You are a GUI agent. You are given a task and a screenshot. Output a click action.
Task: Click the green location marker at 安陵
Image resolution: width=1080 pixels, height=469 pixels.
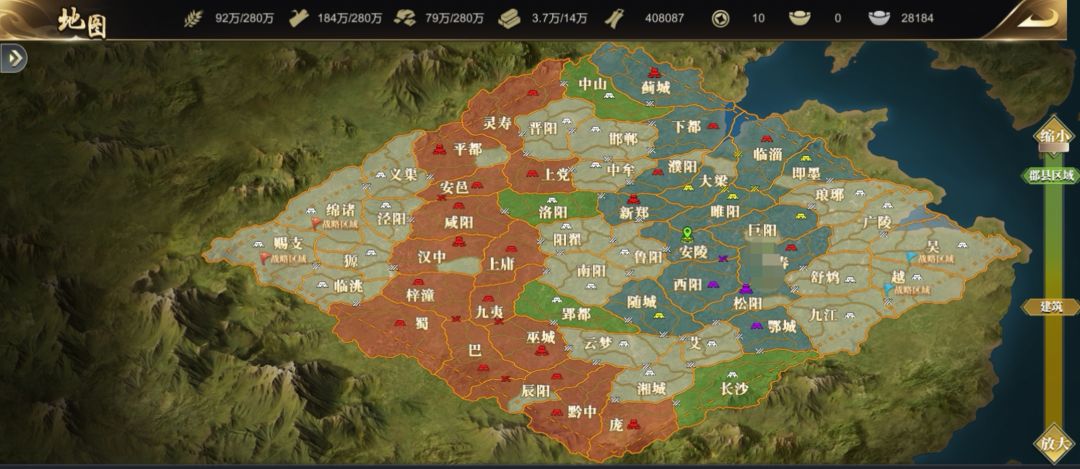686,235
